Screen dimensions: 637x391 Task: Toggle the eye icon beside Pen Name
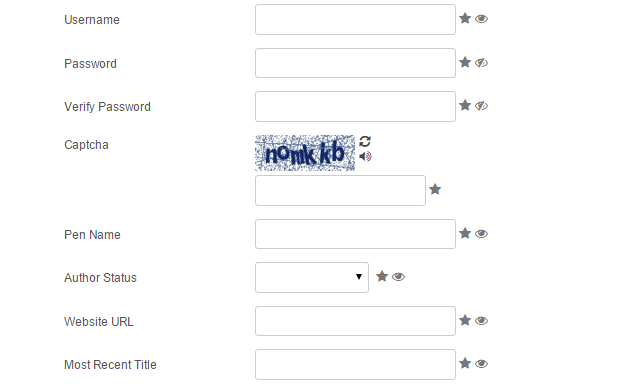coord(481,234)
